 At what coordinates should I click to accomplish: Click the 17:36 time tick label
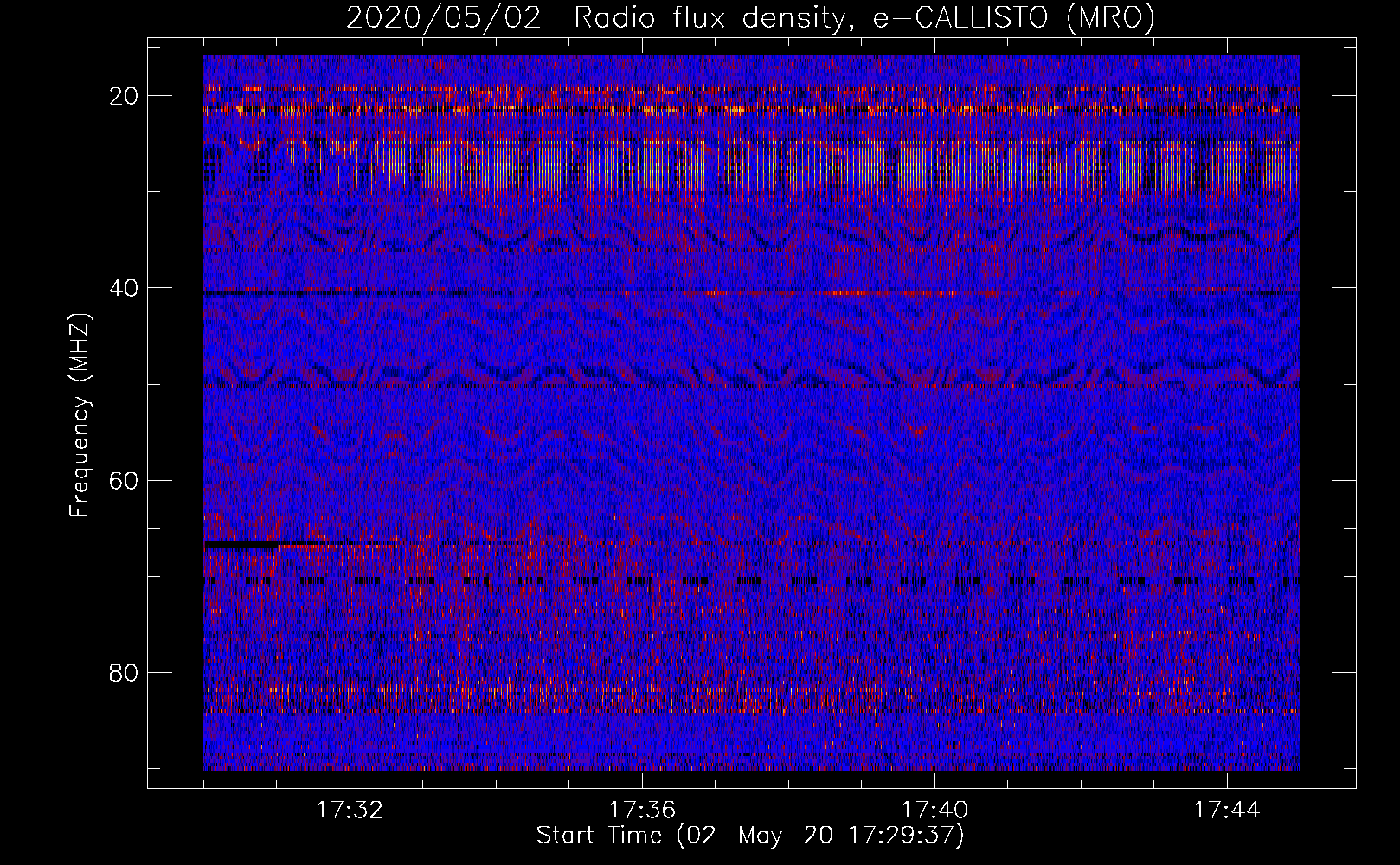642,811
